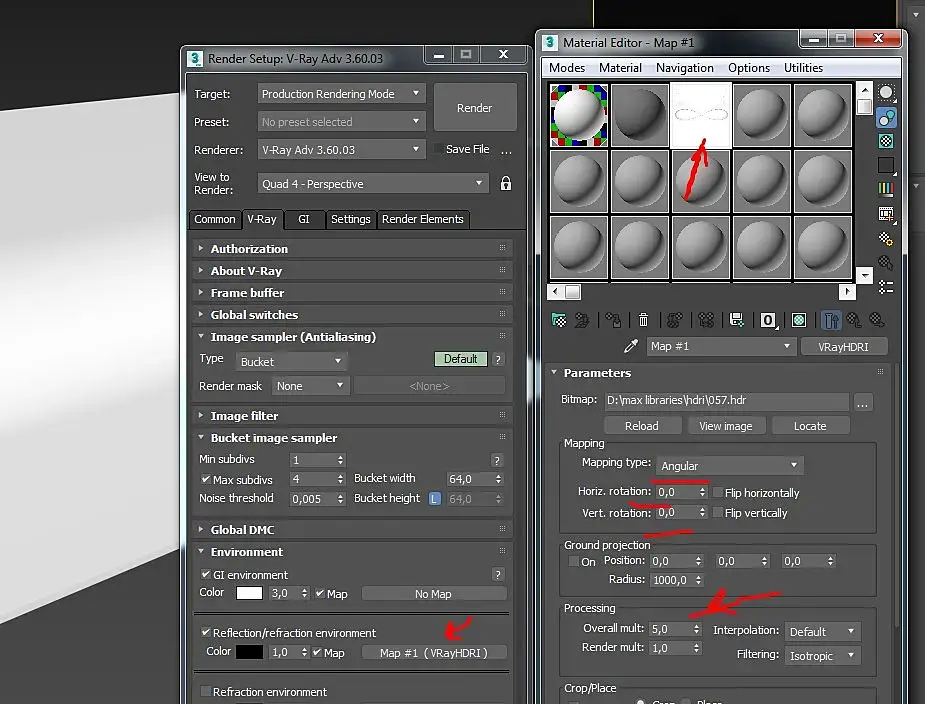
Task: Click the Material ID Channel 0 icon
Action: tap(767, 320)
